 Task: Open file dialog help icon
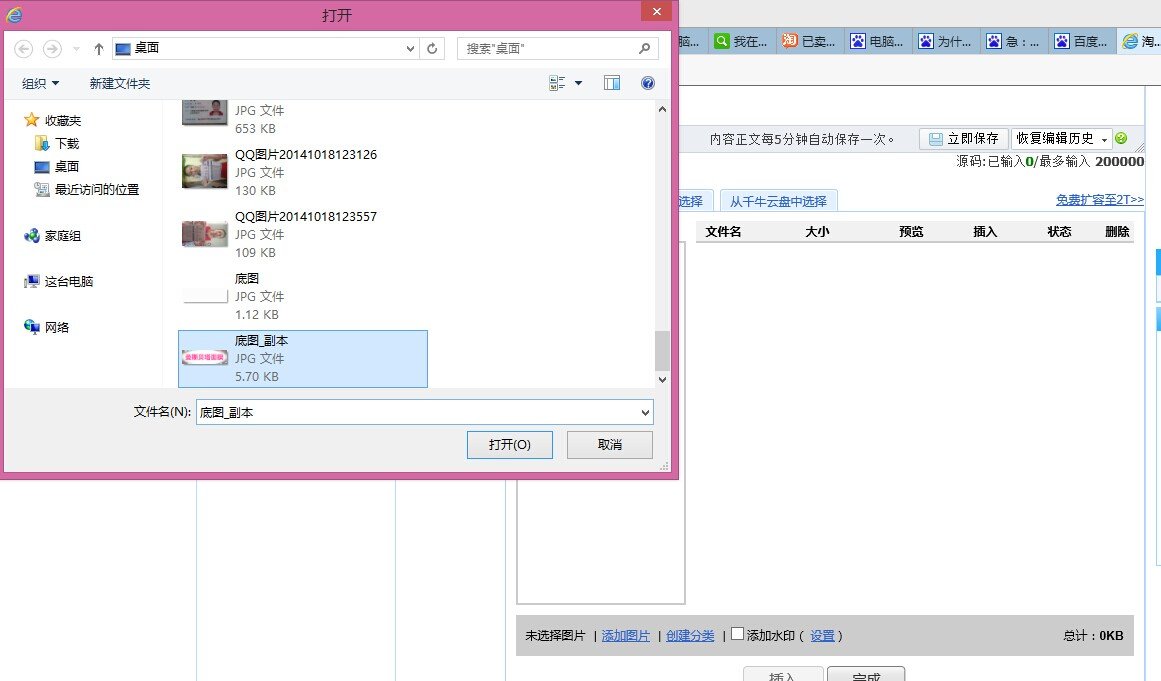647,83
